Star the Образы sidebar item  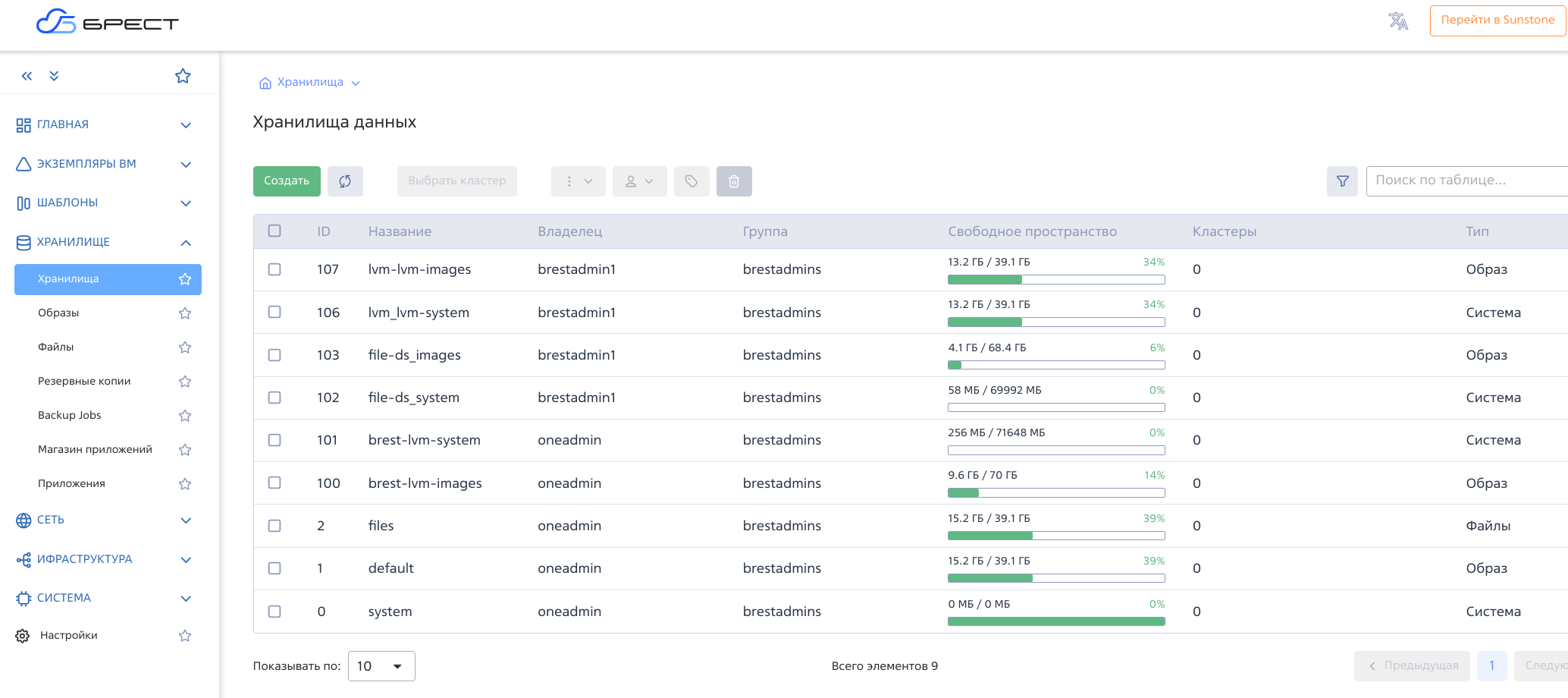pyautogui.click(x=184, y=313)
